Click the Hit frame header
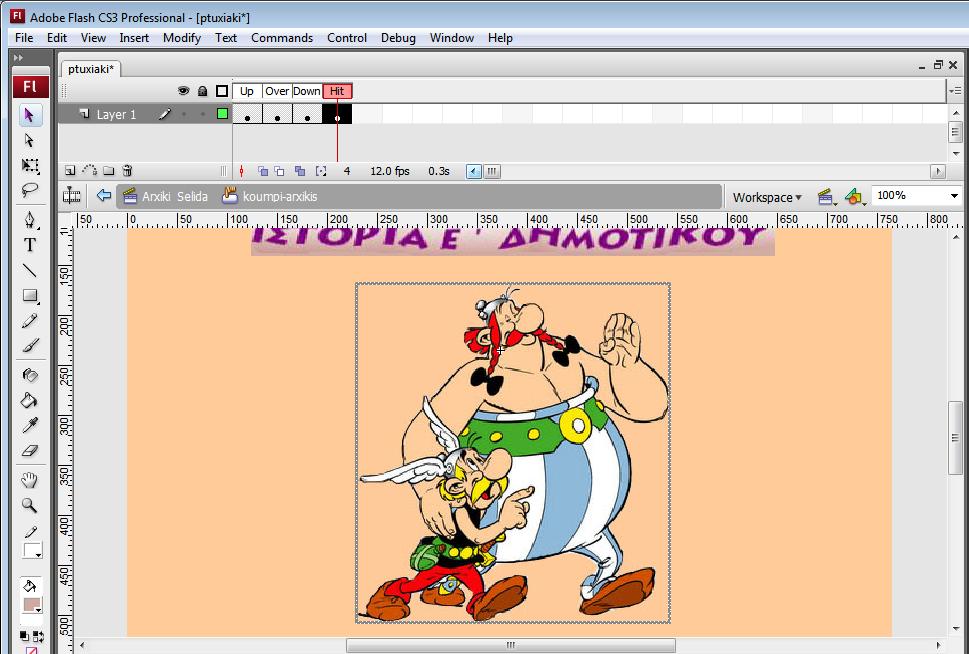The height and width of the screenshot is (654, 969). pyautogui.click(x=337, y=91)
